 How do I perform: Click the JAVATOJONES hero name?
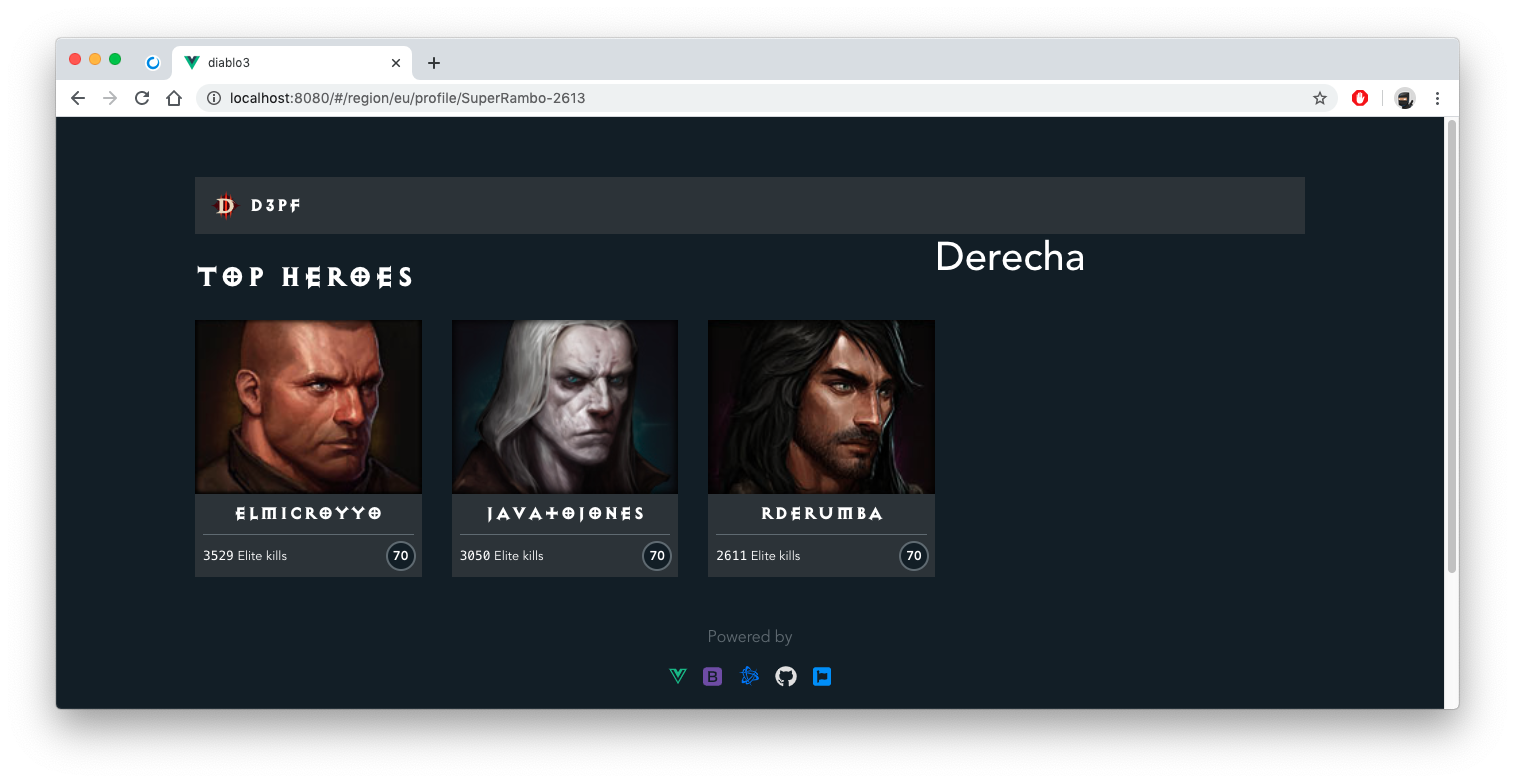pos(565,514)
